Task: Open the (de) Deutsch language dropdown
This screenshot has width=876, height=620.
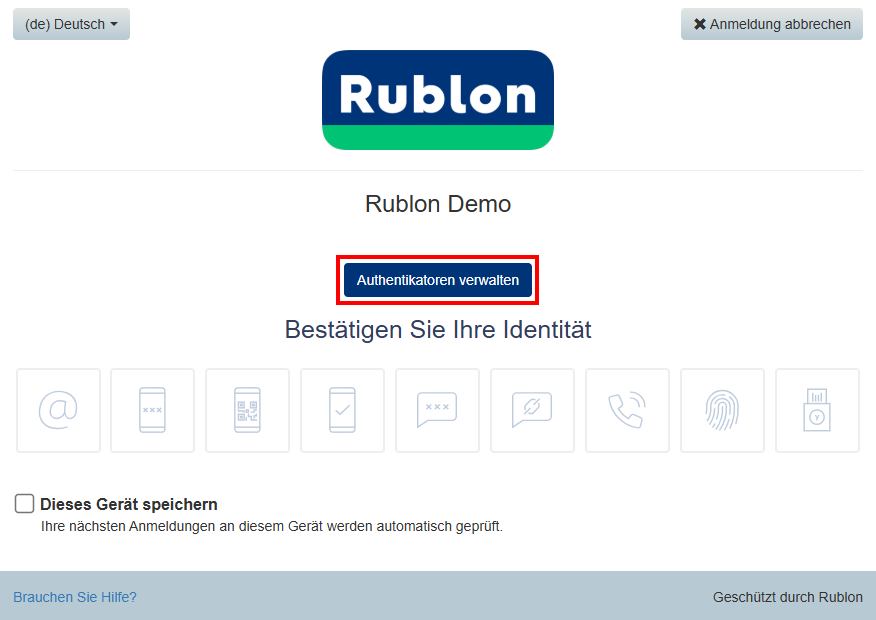Action: [x=71, y=24]
